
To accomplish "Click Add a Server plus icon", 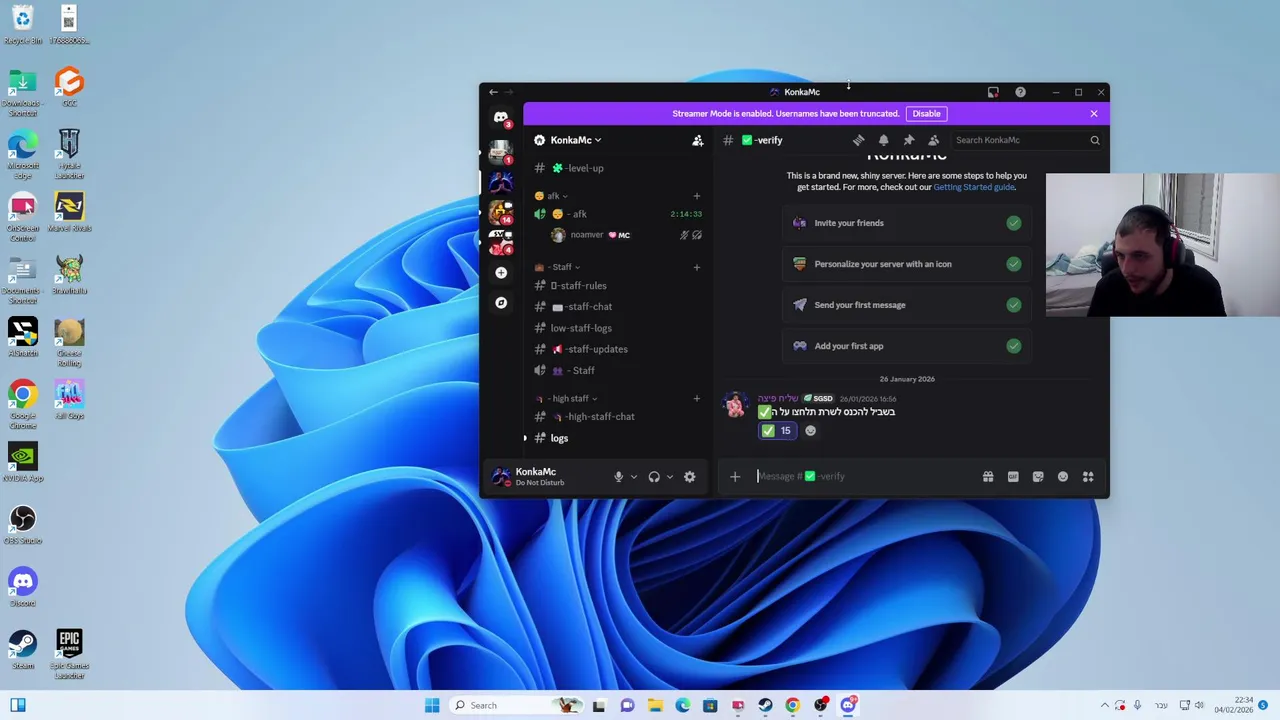I will coord(501,272).
